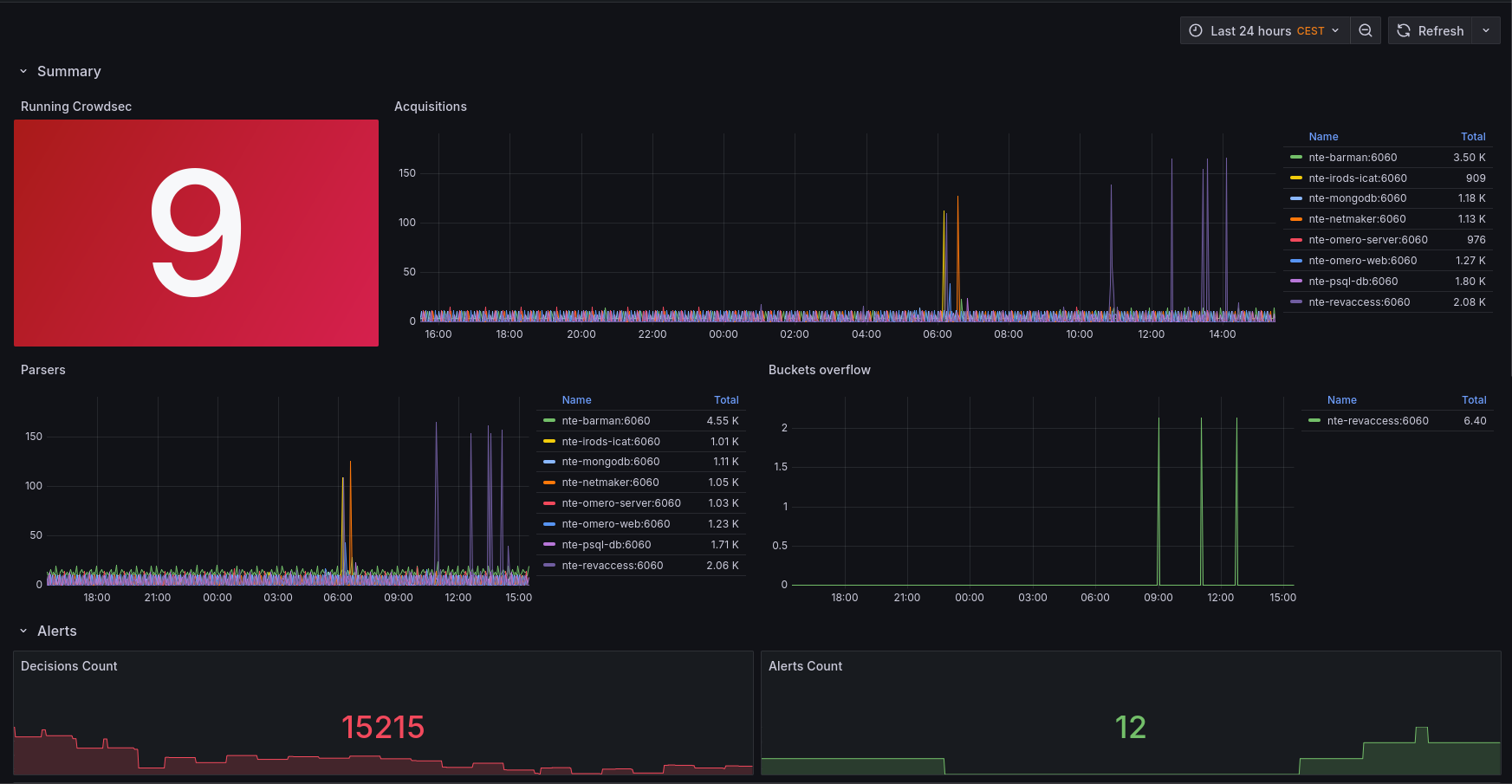Open the Last 24 hours time range picker
1512x784 pixels.
1265,30
